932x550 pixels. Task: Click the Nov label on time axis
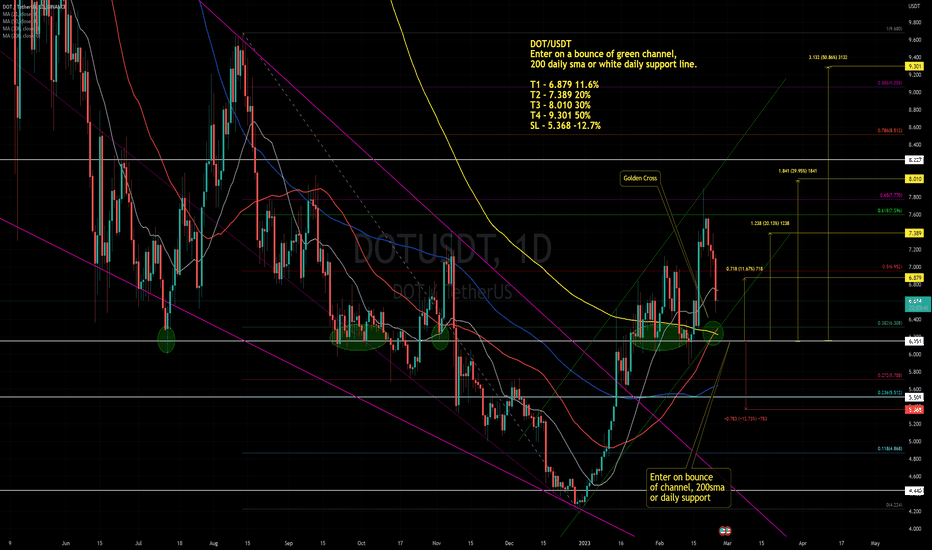click(x=436, y=543)
